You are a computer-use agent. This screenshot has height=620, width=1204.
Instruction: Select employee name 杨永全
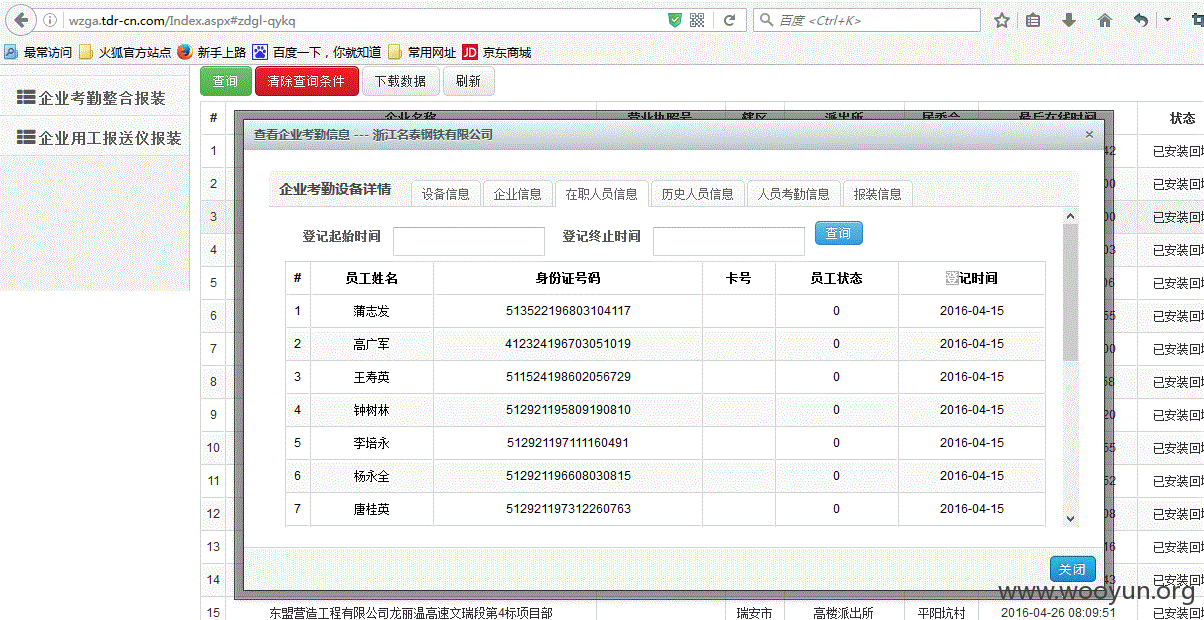(x=372, y=476)
